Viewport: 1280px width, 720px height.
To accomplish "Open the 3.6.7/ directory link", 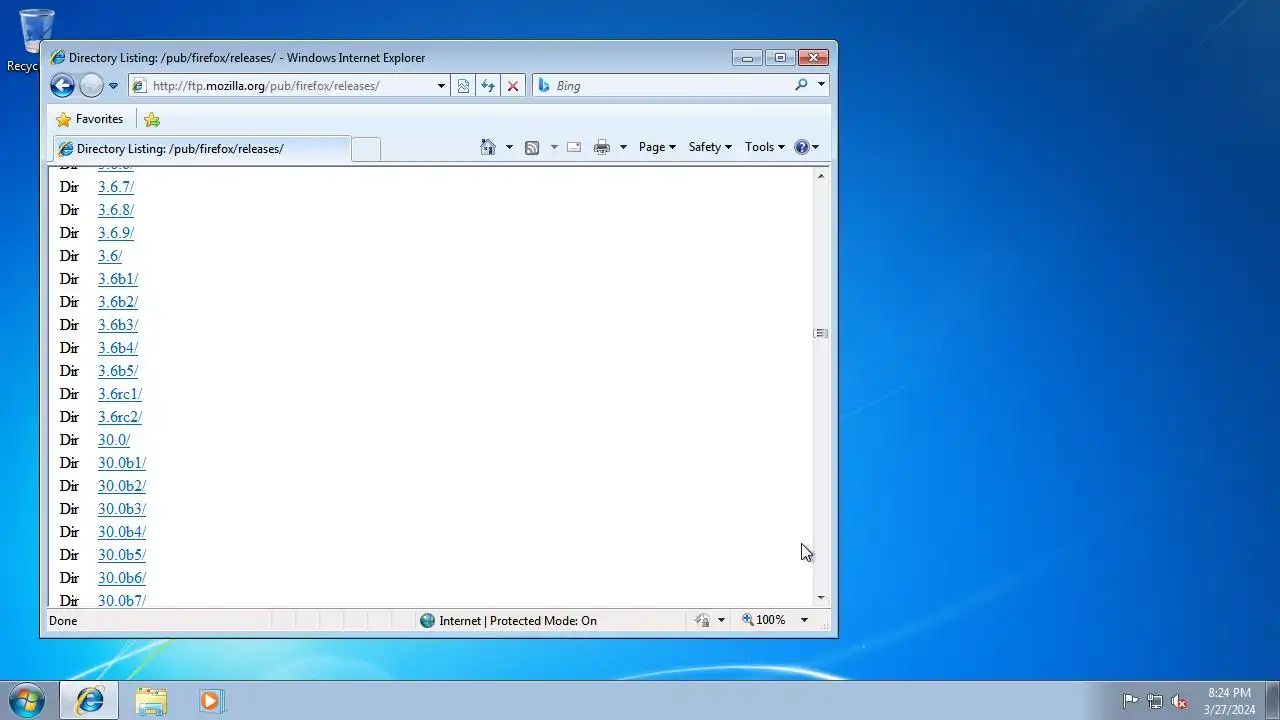I will [116, 187].
